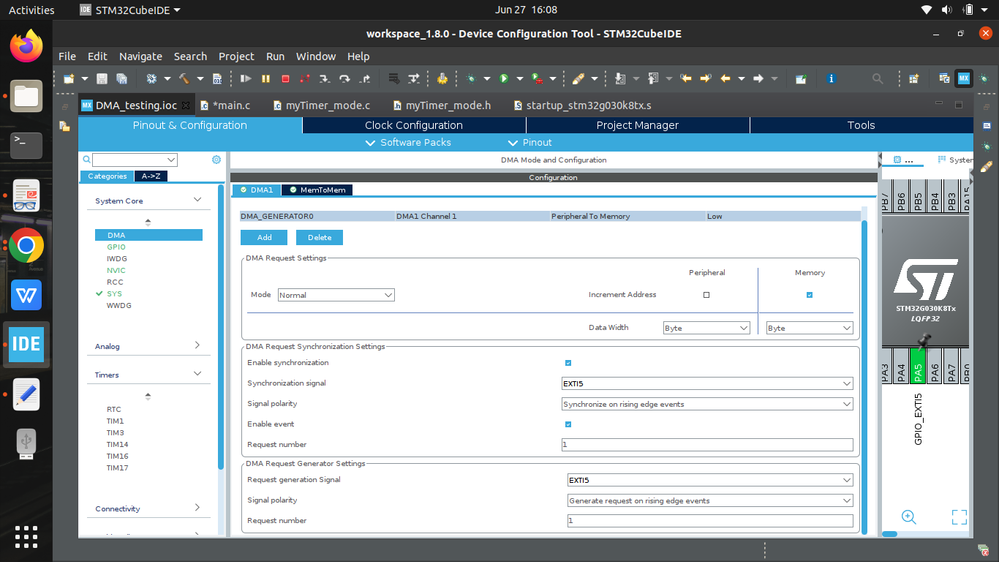Open the Project menu
This screenshot has width=999, height=562.
pos(236,56)
